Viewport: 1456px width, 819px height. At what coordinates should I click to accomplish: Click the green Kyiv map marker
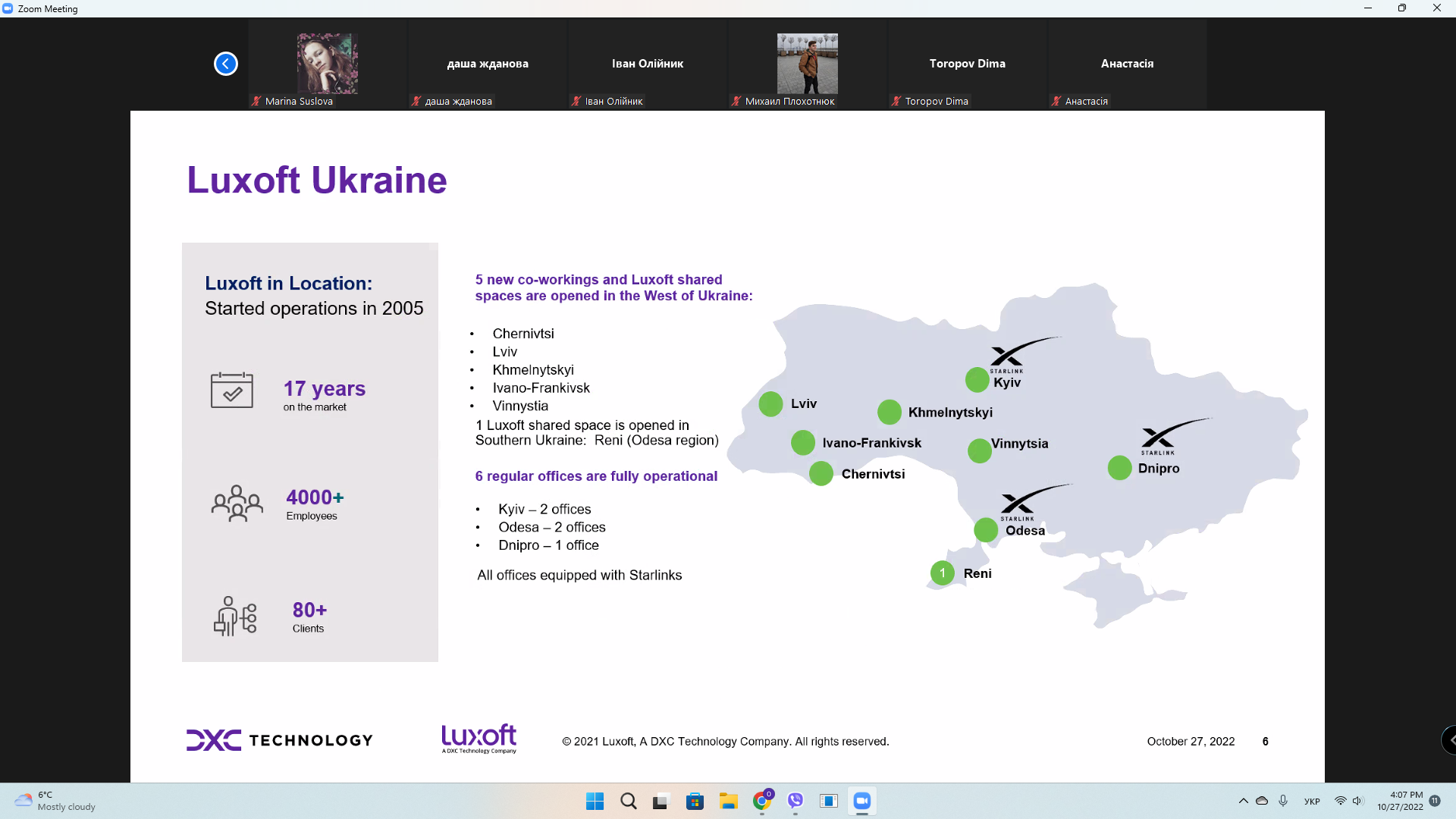(x=977, y=380)
